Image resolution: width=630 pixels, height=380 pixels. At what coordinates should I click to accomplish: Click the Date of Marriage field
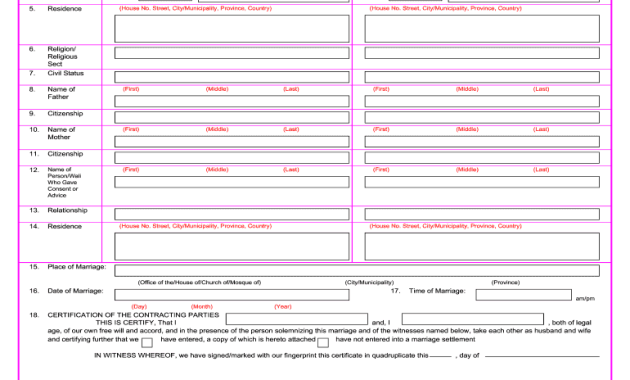click(x=232, y=295)
